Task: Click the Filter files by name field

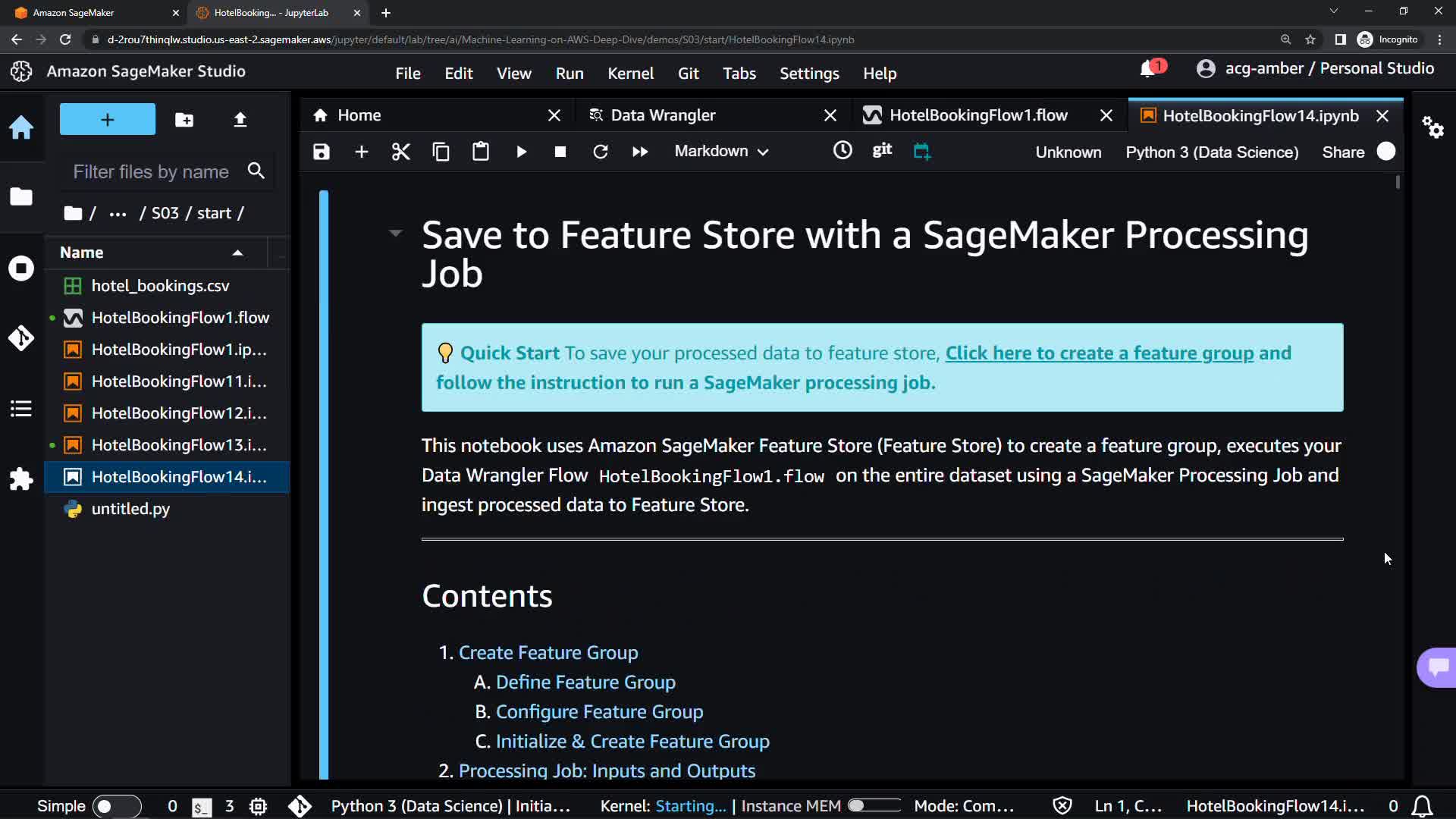Action: tap(151, 172)
